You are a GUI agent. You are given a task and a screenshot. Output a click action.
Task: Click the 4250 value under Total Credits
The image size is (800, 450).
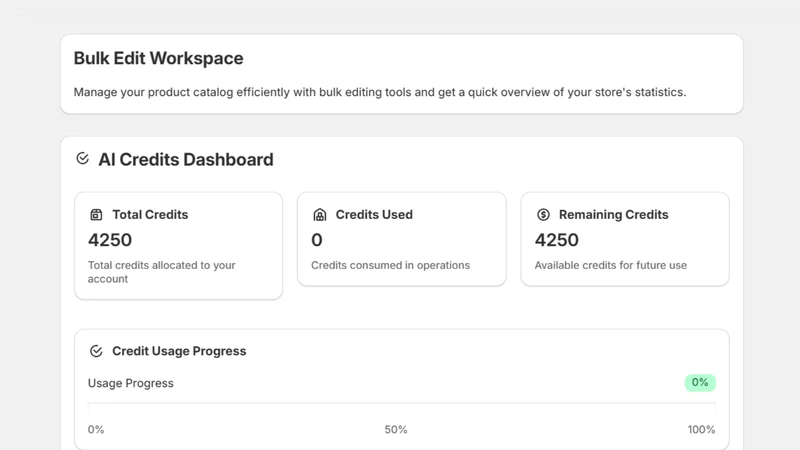point(110,240)
